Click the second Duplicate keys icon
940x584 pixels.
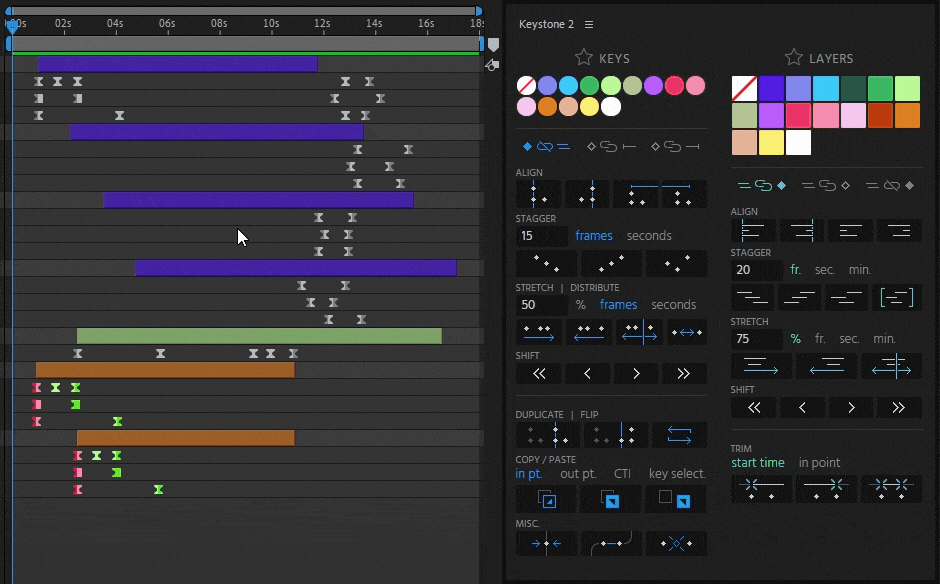click(x=616, y=435)
